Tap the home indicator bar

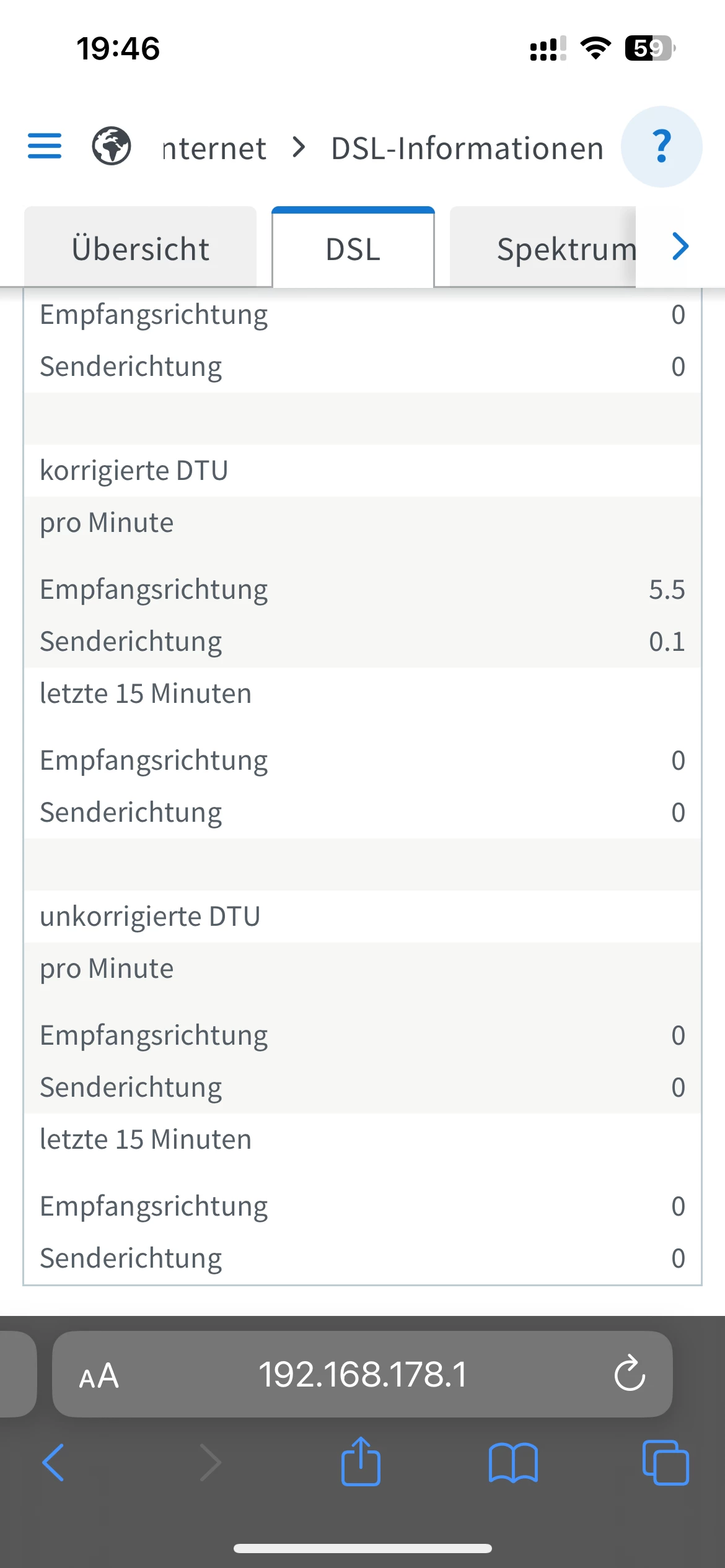point(362,1548)
